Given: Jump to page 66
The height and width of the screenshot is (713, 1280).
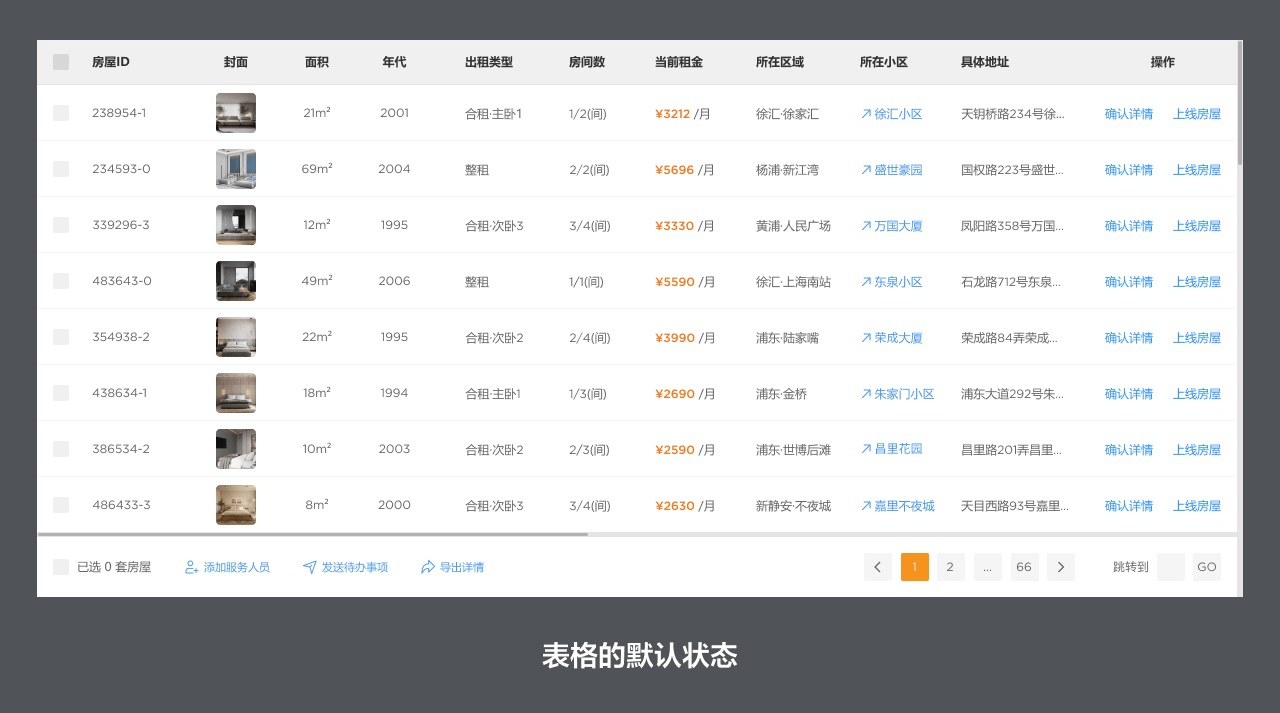Looking at the screenshot, I should coord(1025,567).
